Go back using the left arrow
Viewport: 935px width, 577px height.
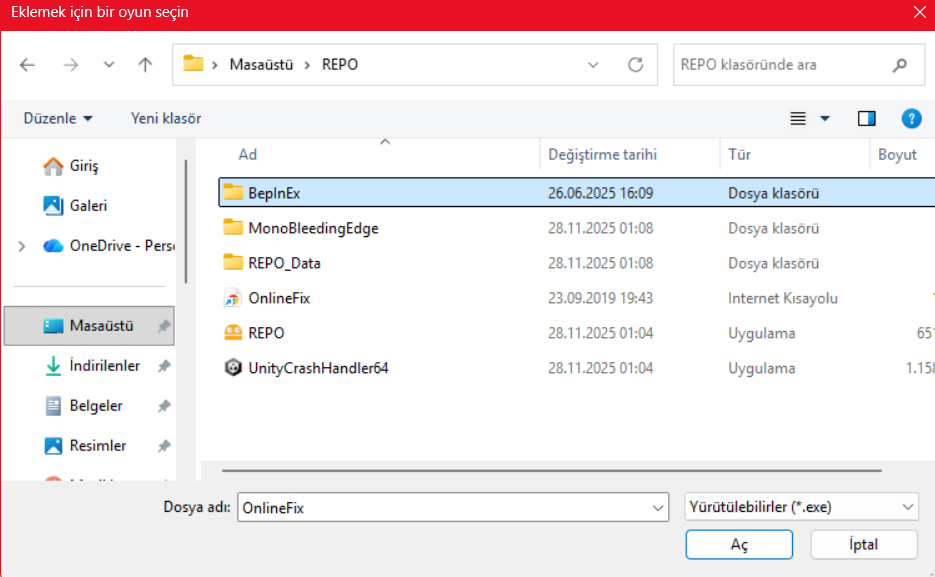click(x=27, y=64)
